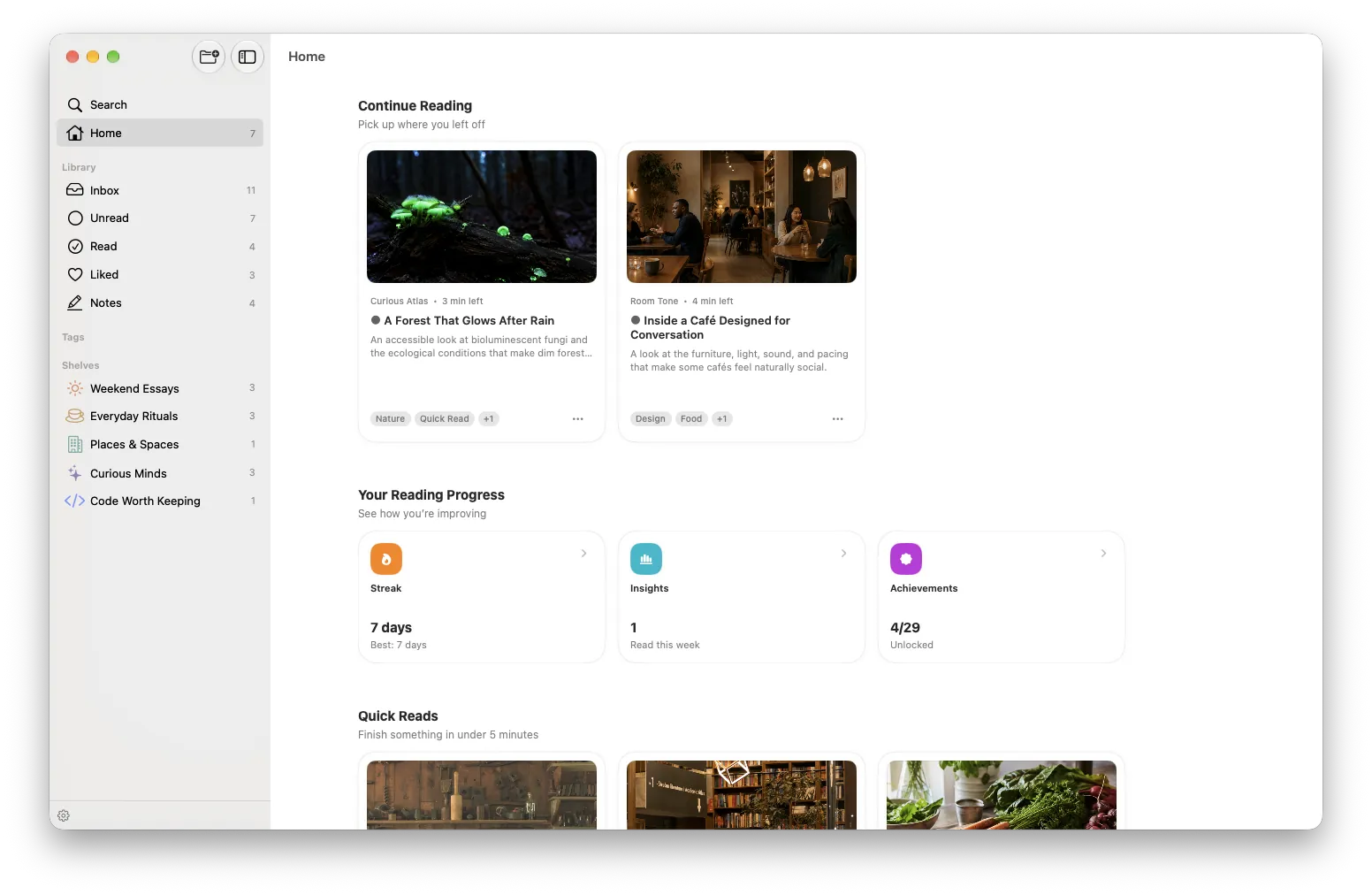The height and width of the screenshot is (895, 1372).
Task: Open the Places & Spaces shelf
Action: [160, 445]
